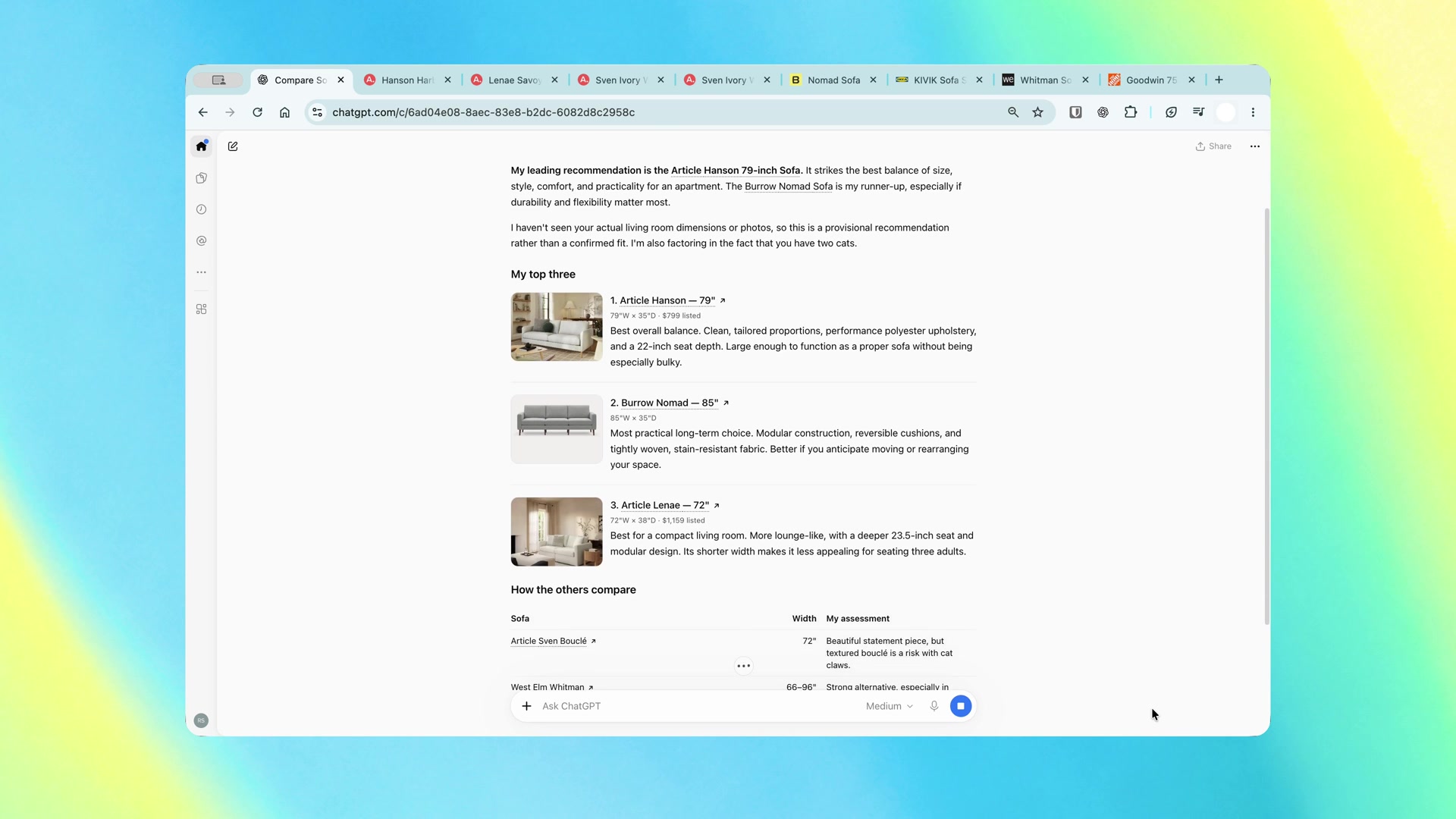Open the sidebar more options ellipsis

coord(201,272)
